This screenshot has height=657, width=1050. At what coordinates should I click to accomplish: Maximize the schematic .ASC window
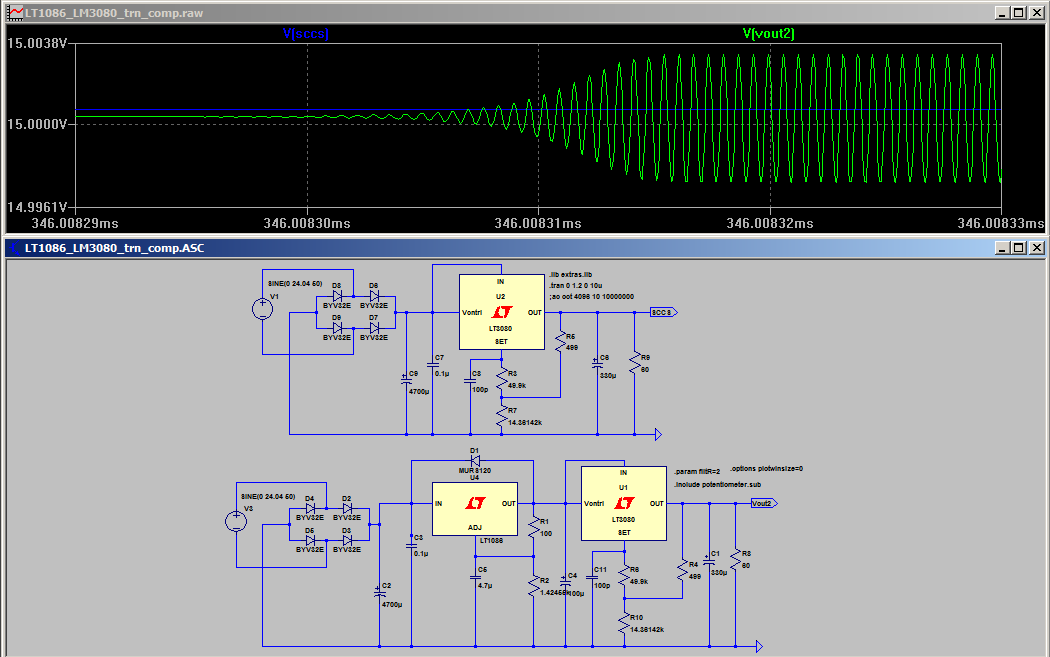pos(1019,248)
